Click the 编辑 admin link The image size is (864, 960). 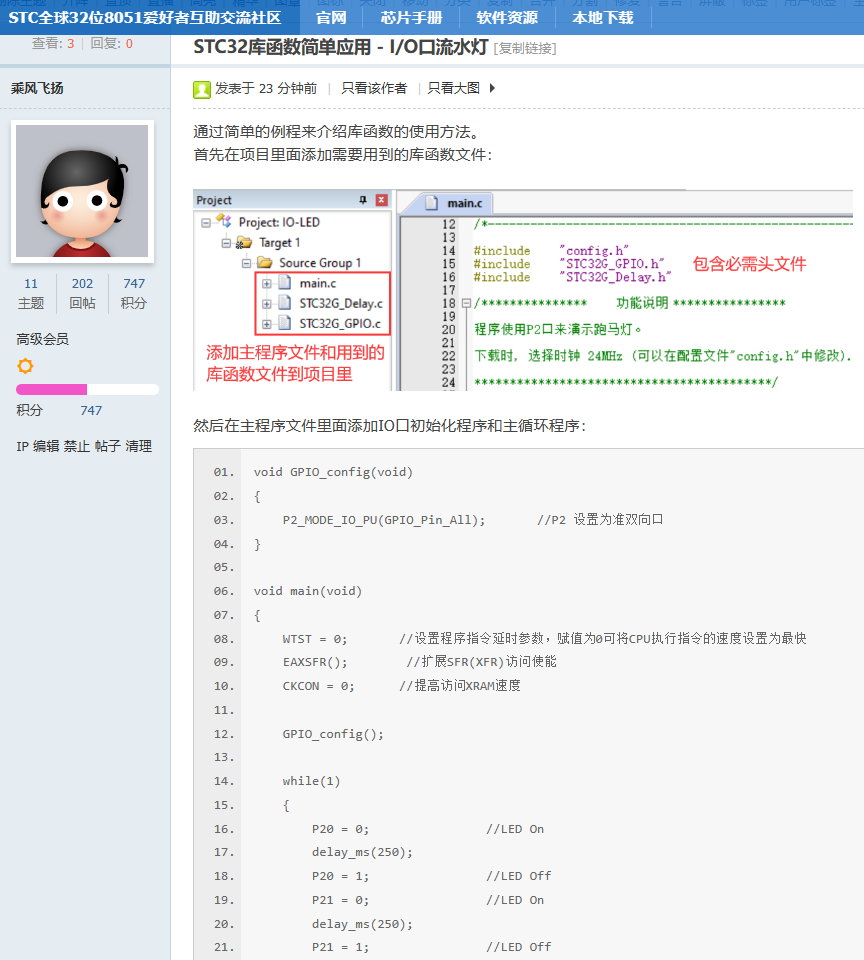[46, 446]
